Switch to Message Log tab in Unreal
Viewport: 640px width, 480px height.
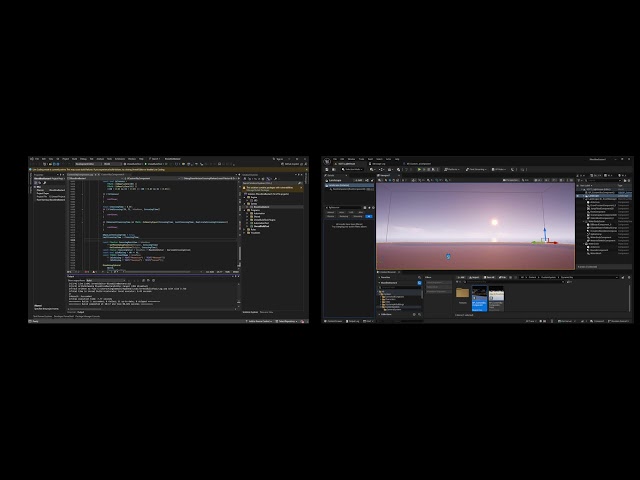tap(378, 164)
